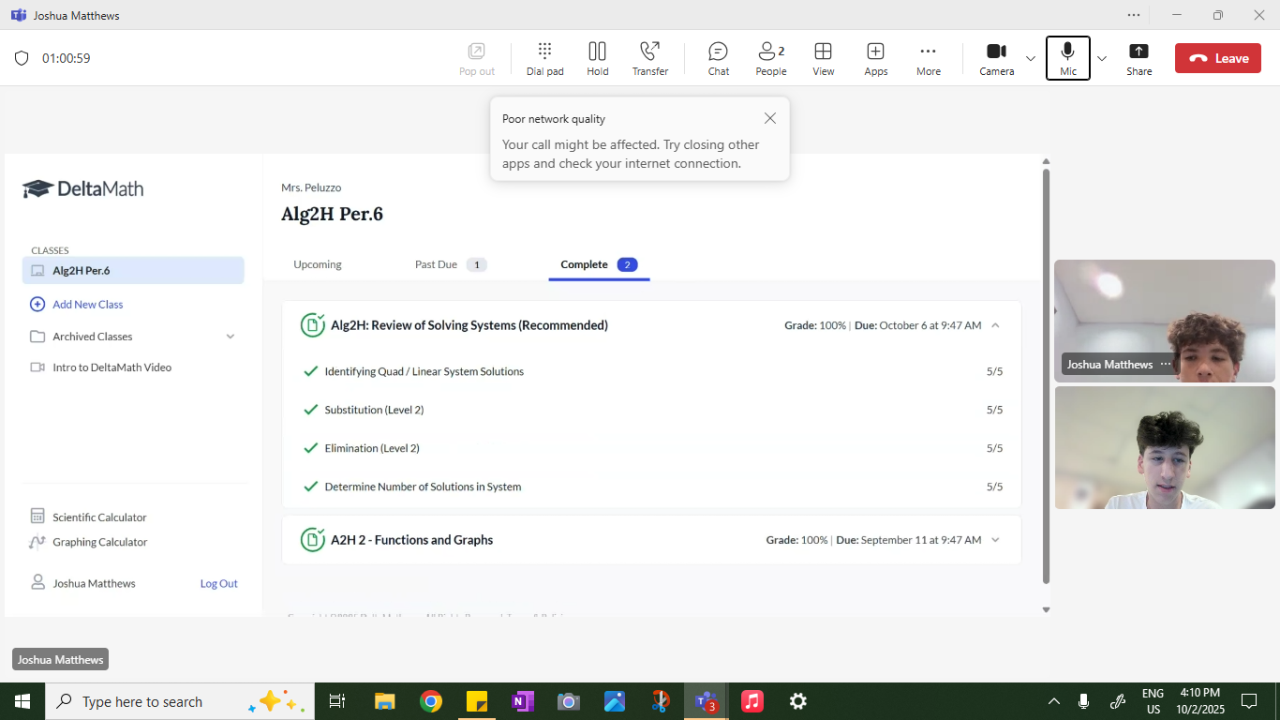
Task: Open Substitution (Level 2) skill
Action: click(374, 410)
